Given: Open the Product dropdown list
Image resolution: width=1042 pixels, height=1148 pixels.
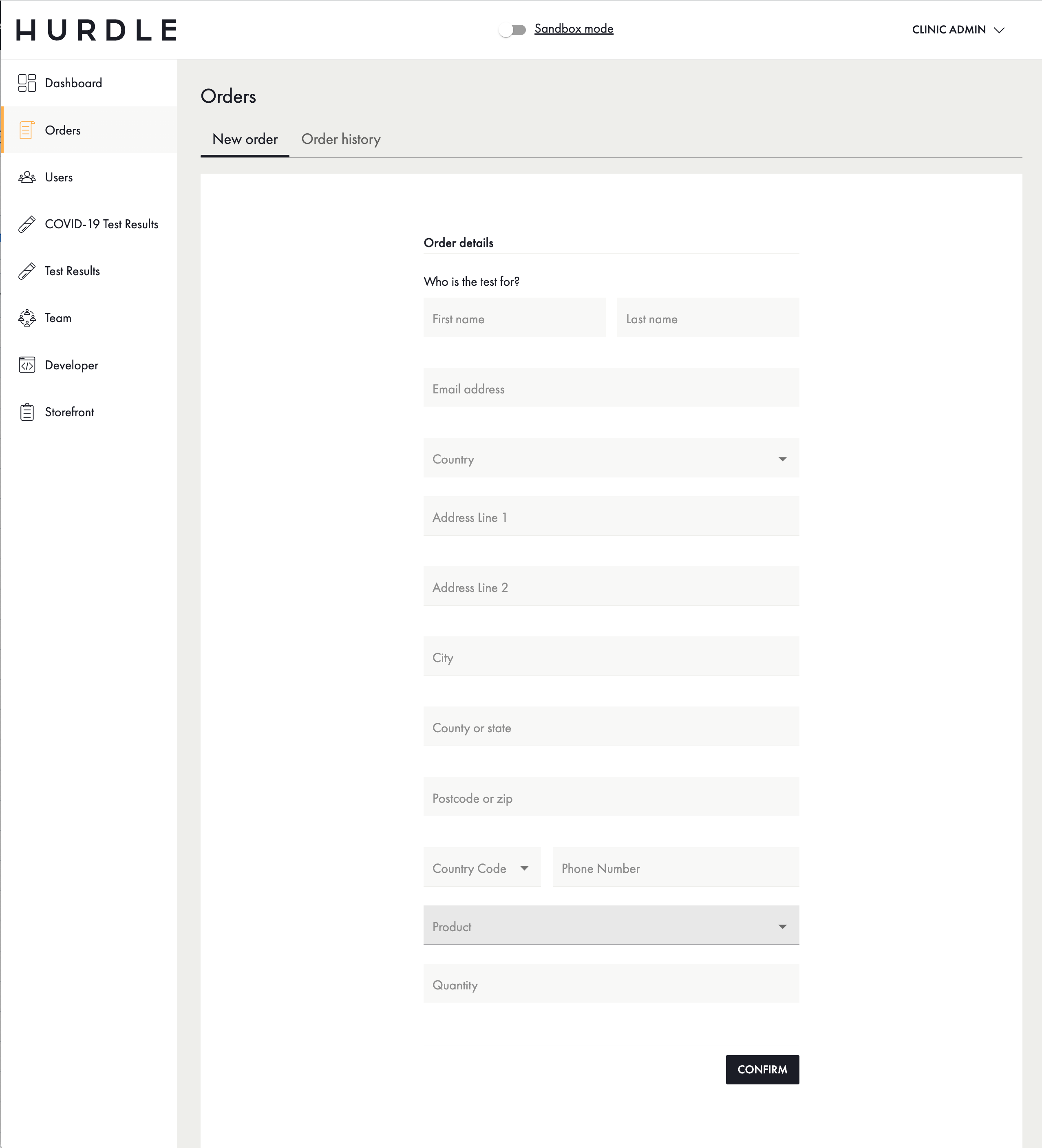Looking at the screenshot, I should click(x=611, y=927).
